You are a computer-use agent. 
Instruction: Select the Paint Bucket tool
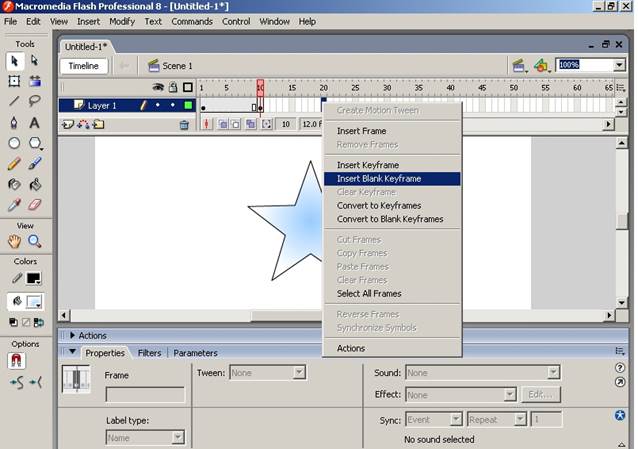click(x=35, y=184)
